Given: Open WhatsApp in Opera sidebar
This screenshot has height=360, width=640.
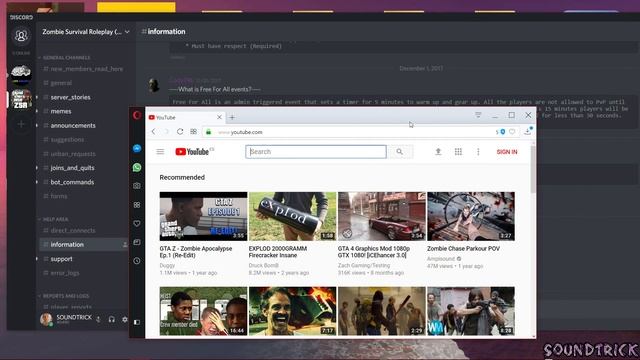Looking at the screenshot, I should (x=137, y=167).
